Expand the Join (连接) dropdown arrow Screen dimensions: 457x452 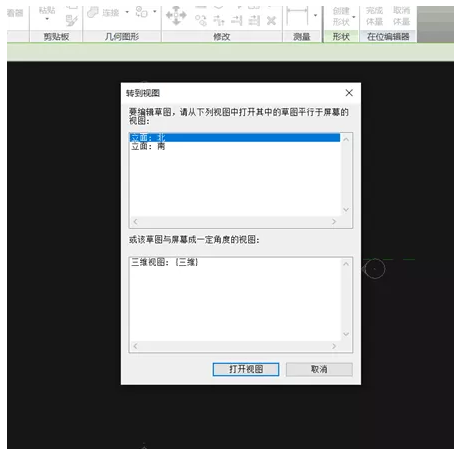click(127, 12)
